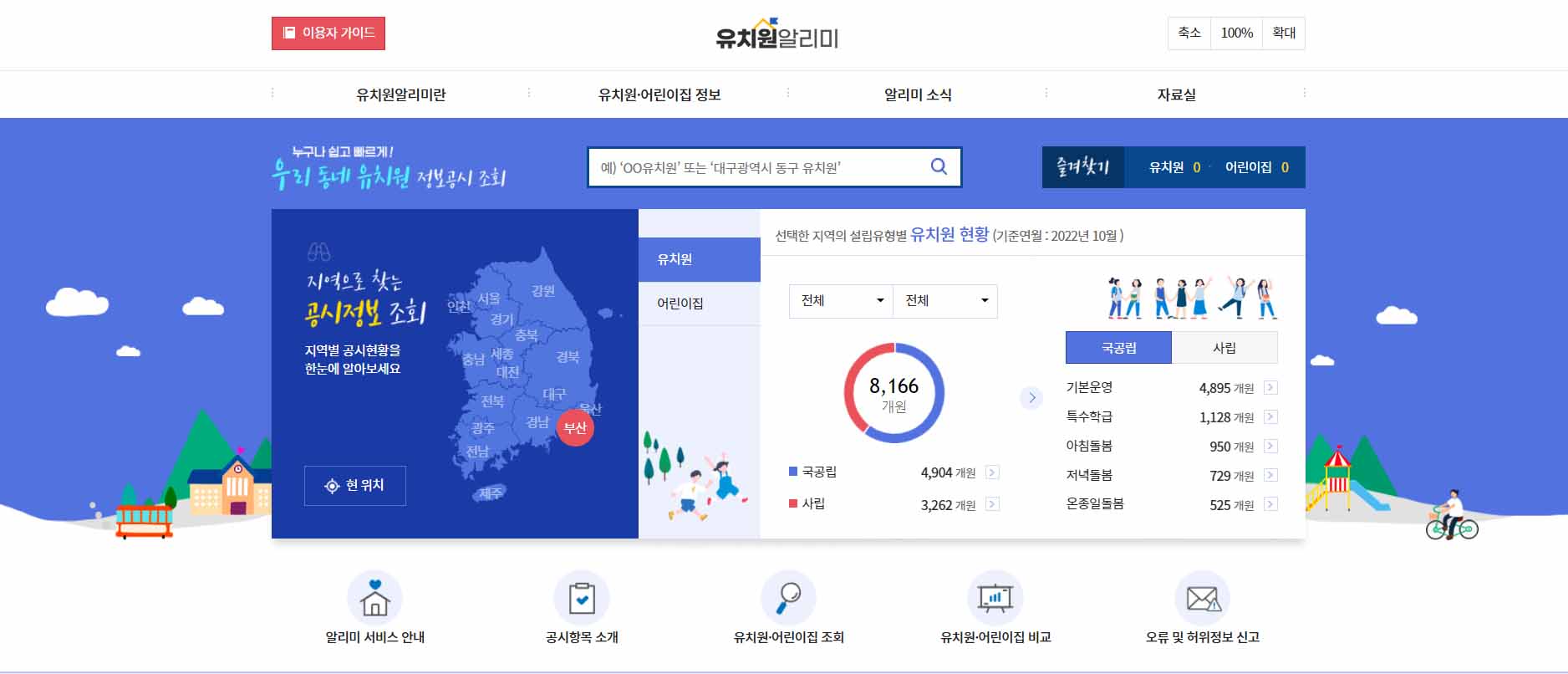
Task: Open the first region dropdown 전체
Action: click(x=841, y=301)
